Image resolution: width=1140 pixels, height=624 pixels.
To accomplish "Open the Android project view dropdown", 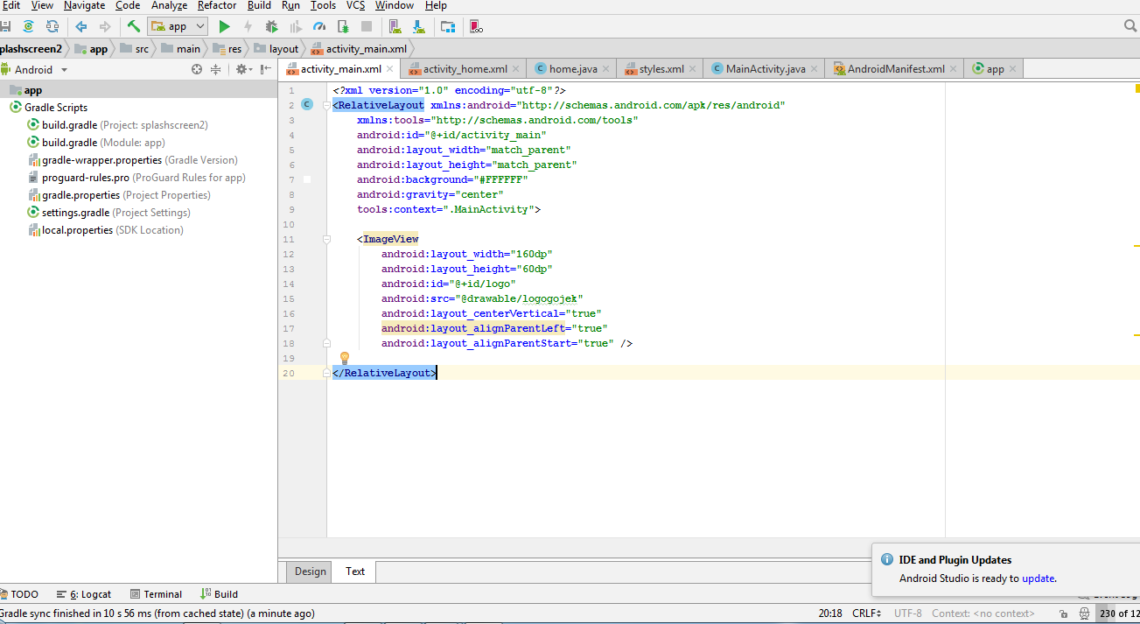I will click(x=40, y=70).
